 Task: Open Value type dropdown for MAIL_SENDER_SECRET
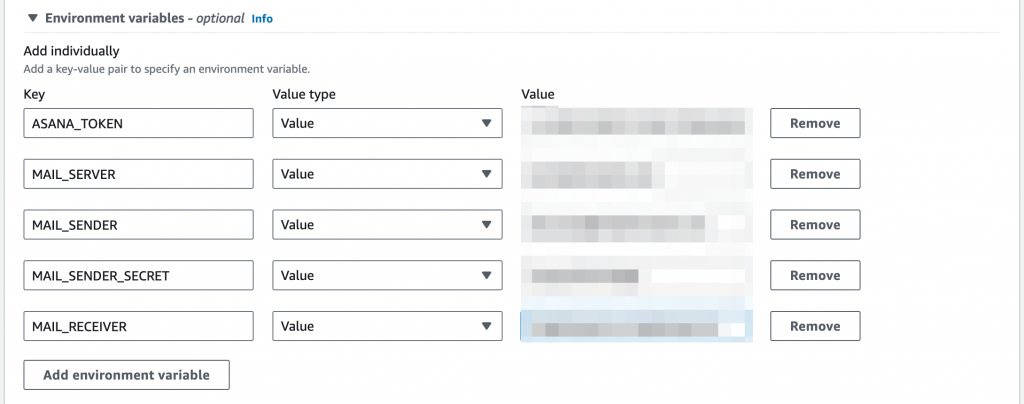coord(387,275)
